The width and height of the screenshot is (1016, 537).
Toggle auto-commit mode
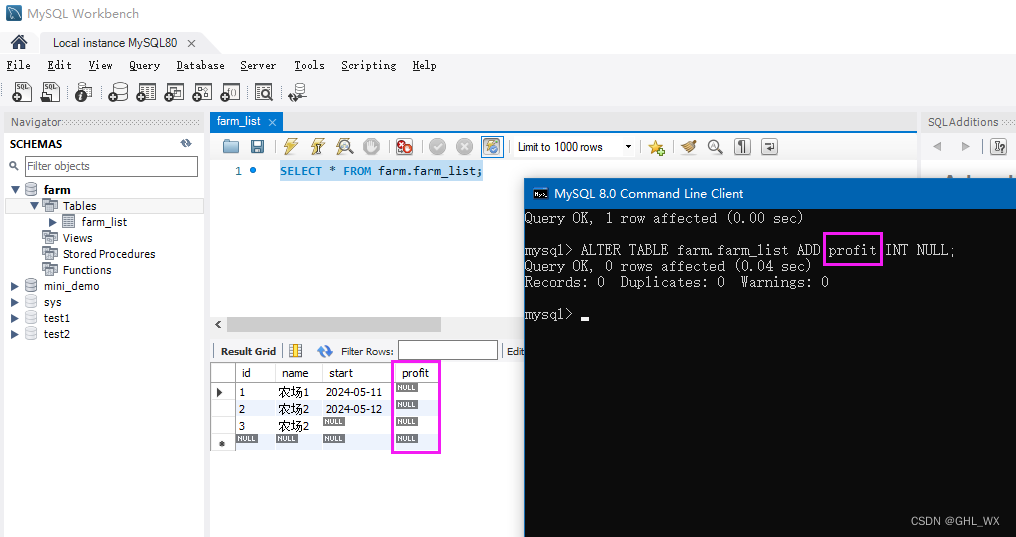(492, 147)
